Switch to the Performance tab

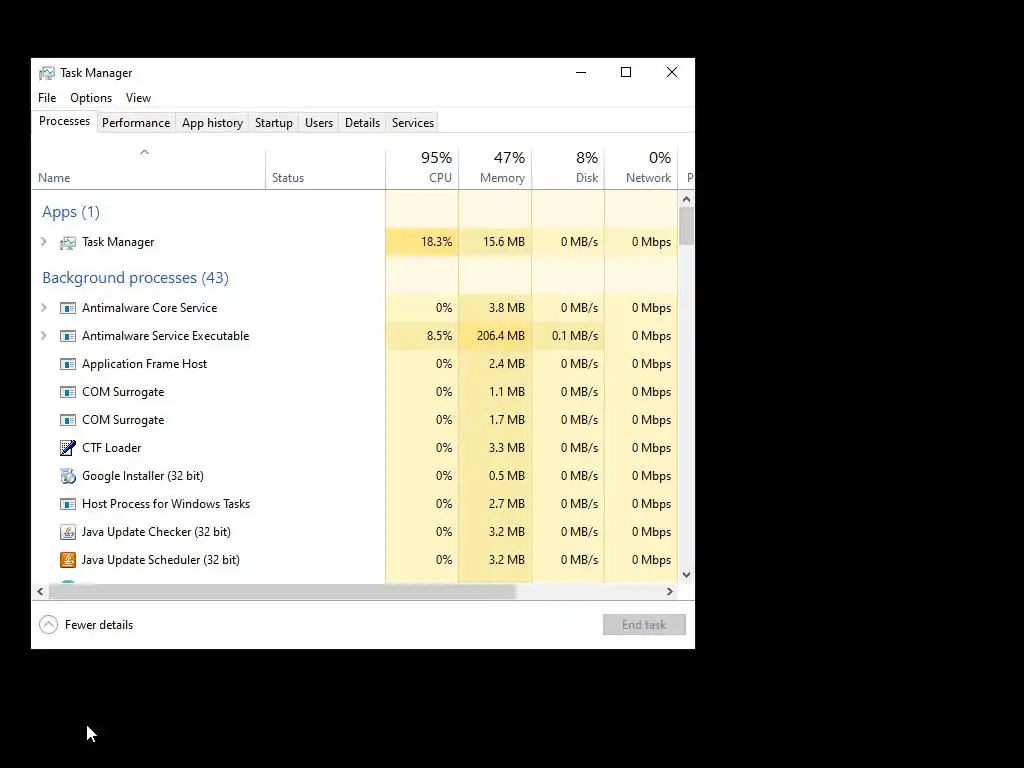click(136, 123)
